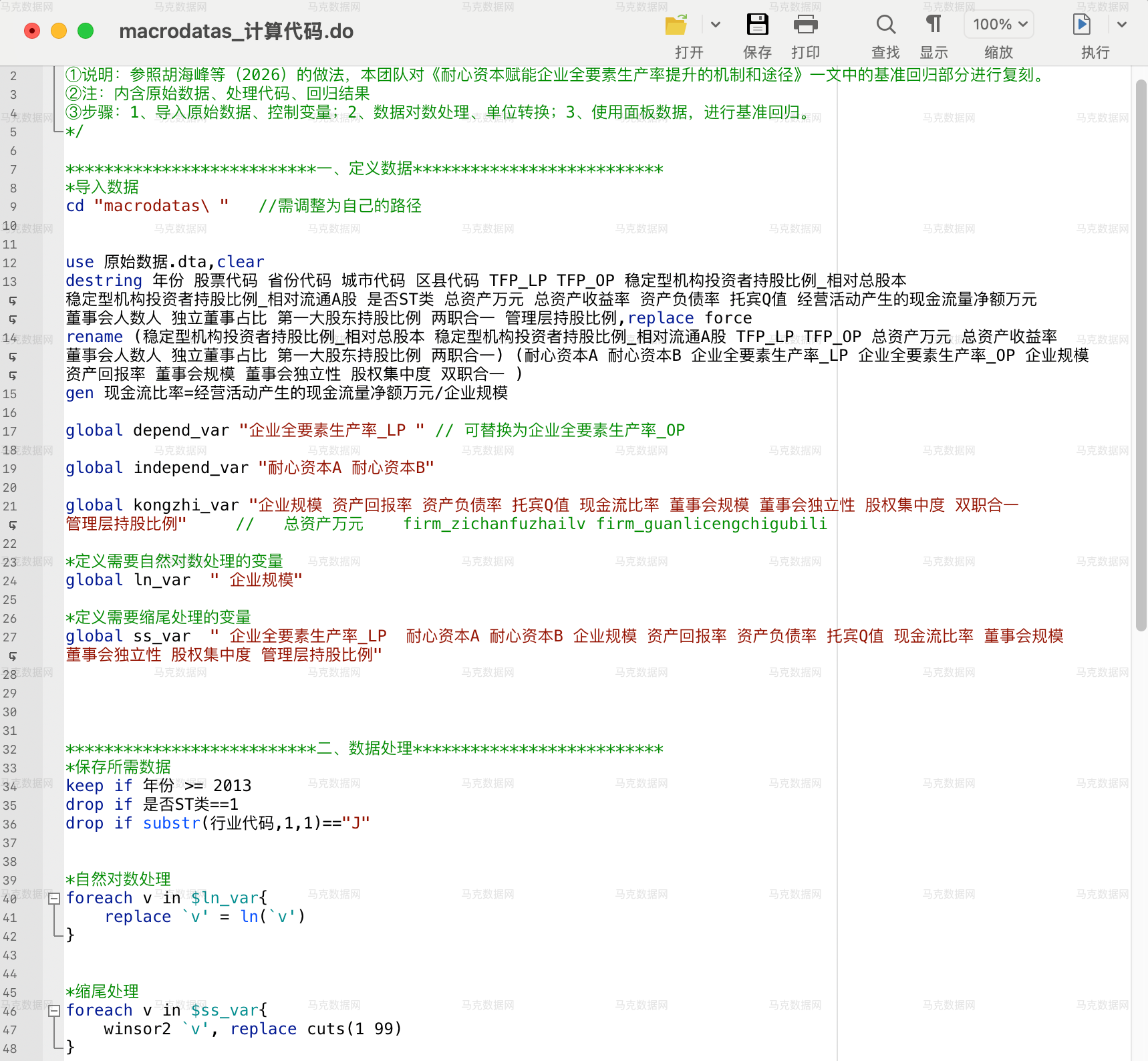The width and height of the screenshot is (1148, 1061).
Task: Run the do-file with the Execute icon
Action: [x=1082, y=25]
